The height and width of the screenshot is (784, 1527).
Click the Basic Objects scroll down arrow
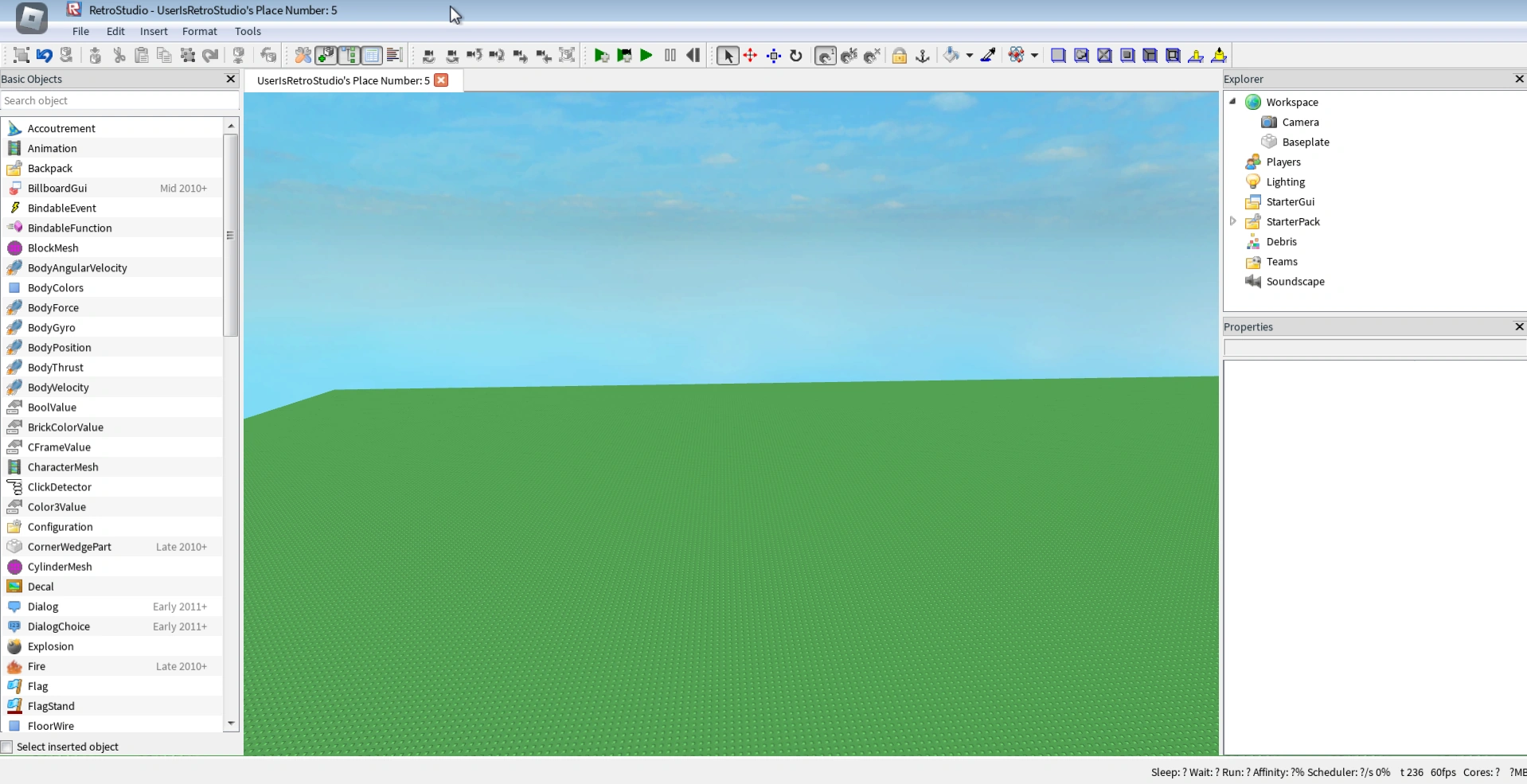click(x=231, y=724)
